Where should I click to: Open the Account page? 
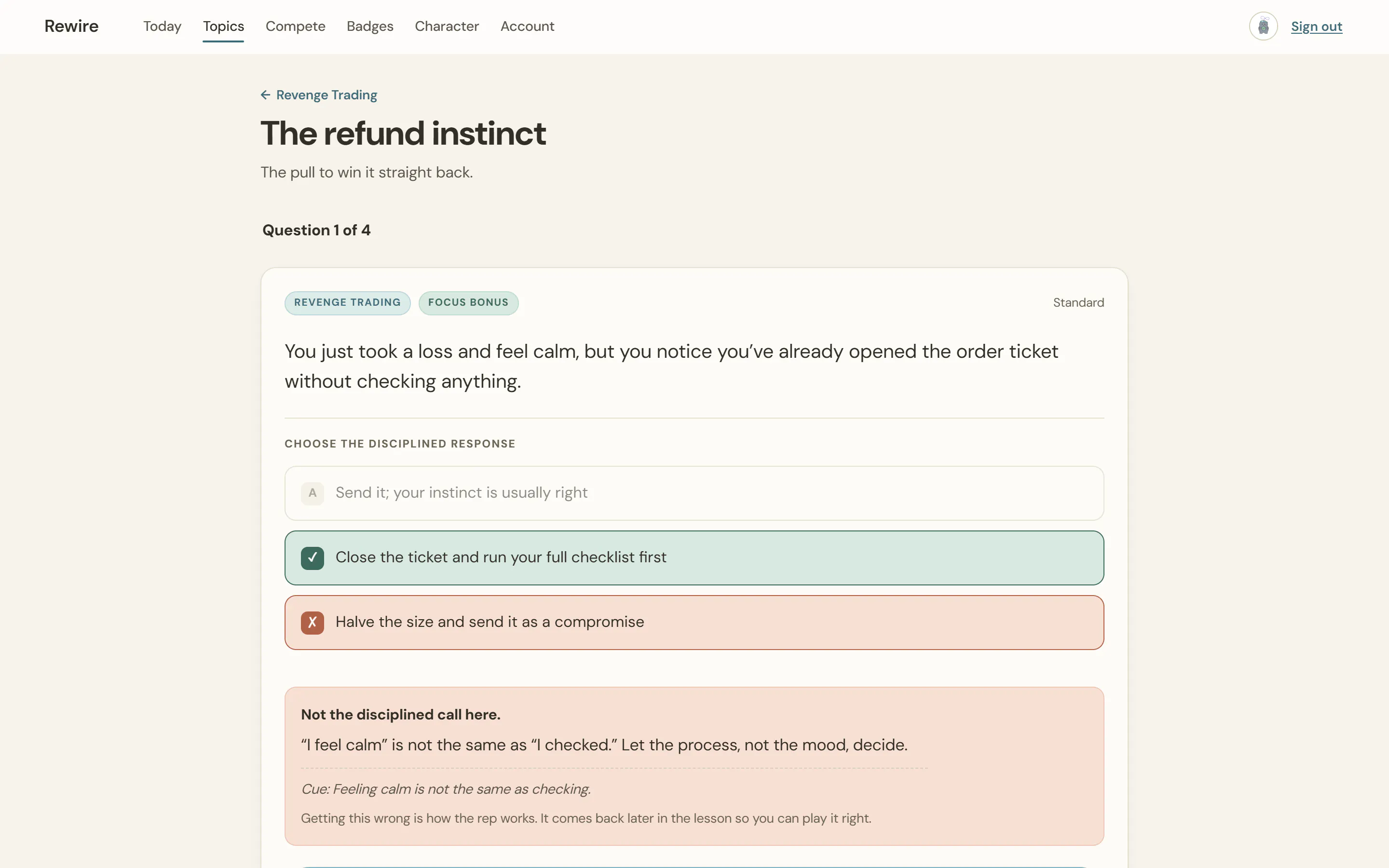point(527,27)
